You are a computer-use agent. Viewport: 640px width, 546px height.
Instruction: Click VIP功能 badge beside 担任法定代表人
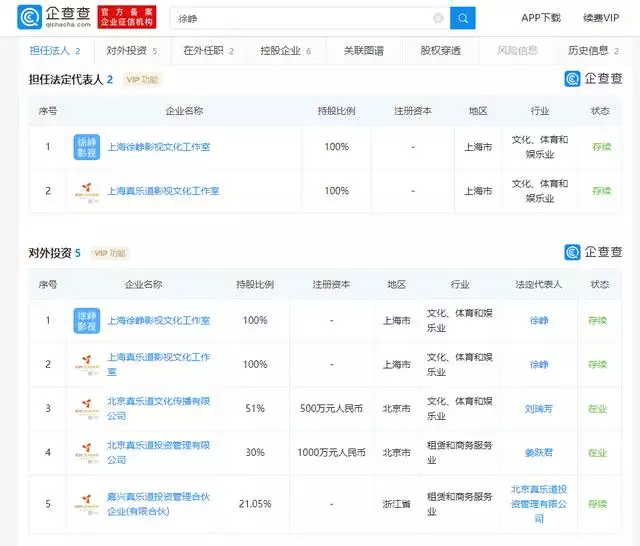[142, 80]
